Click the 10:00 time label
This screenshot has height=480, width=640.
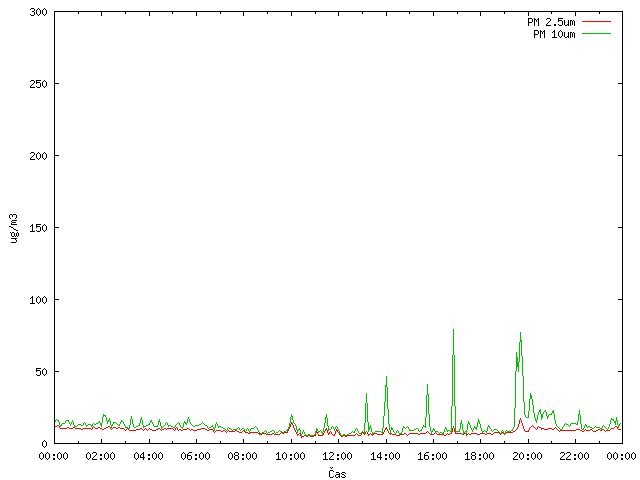click(291, 456)
